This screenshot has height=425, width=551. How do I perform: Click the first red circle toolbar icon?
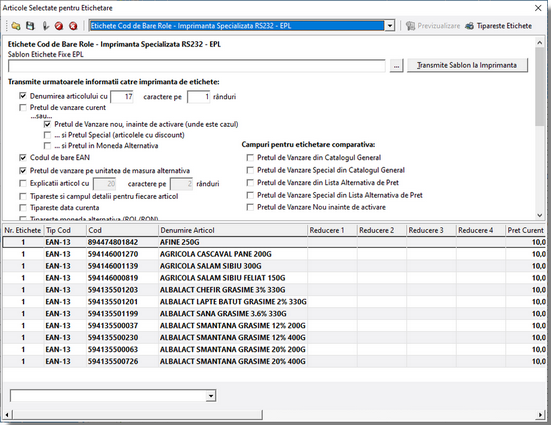(59, 26)
